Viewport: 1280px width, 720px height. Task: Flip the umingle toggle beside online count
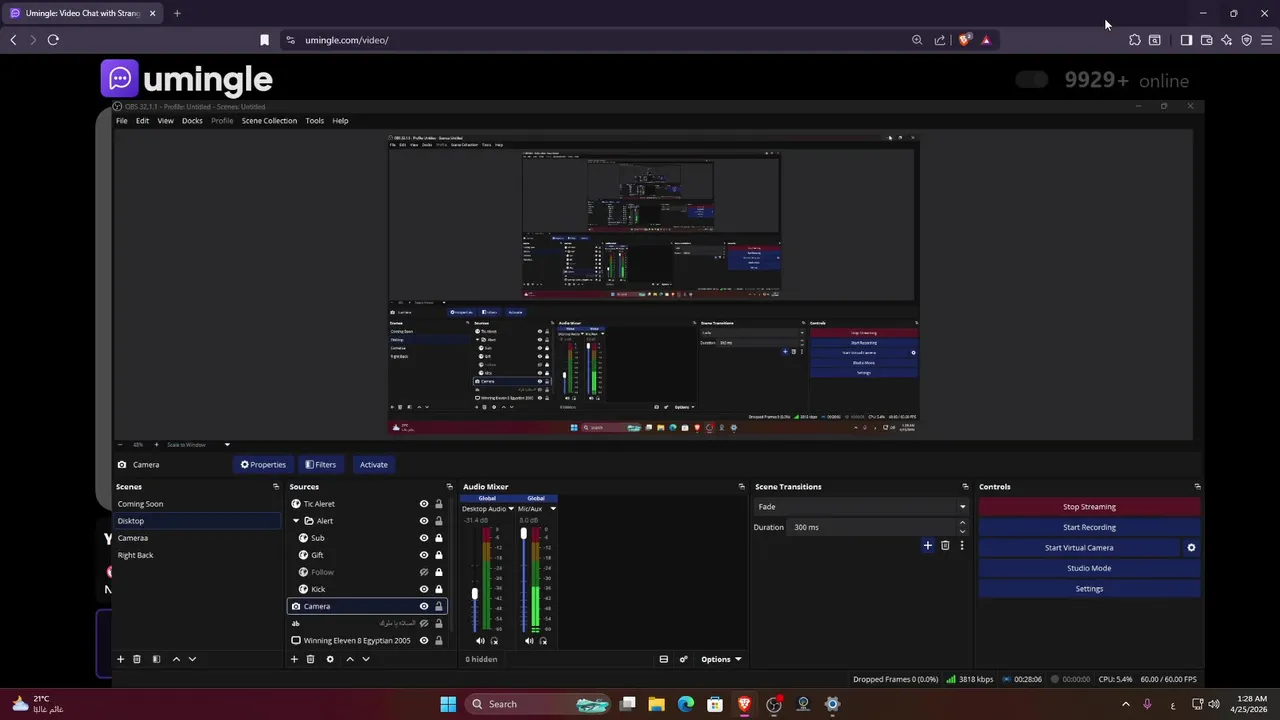coord(1032,80)
